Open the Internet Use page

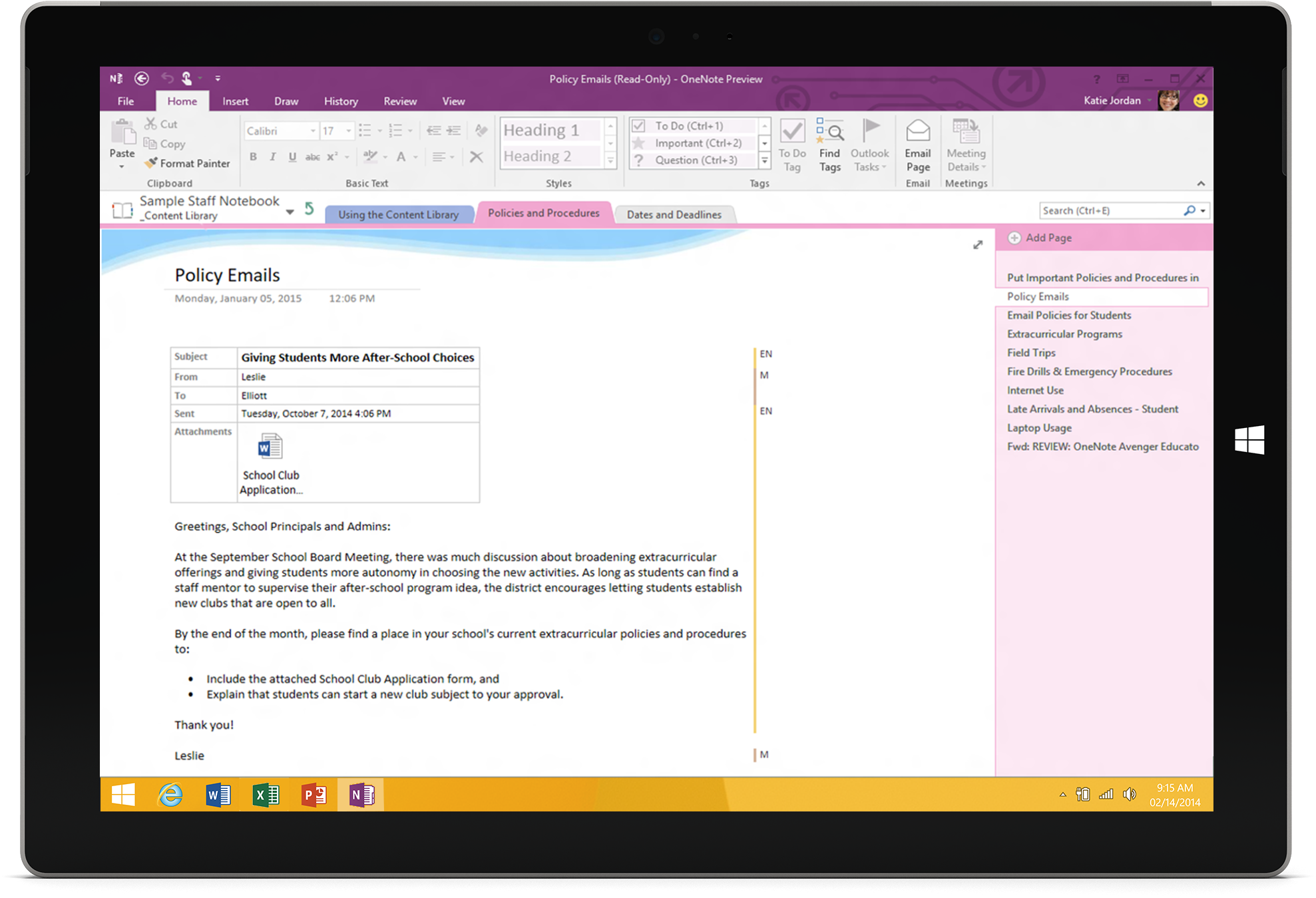(1035, 391)
